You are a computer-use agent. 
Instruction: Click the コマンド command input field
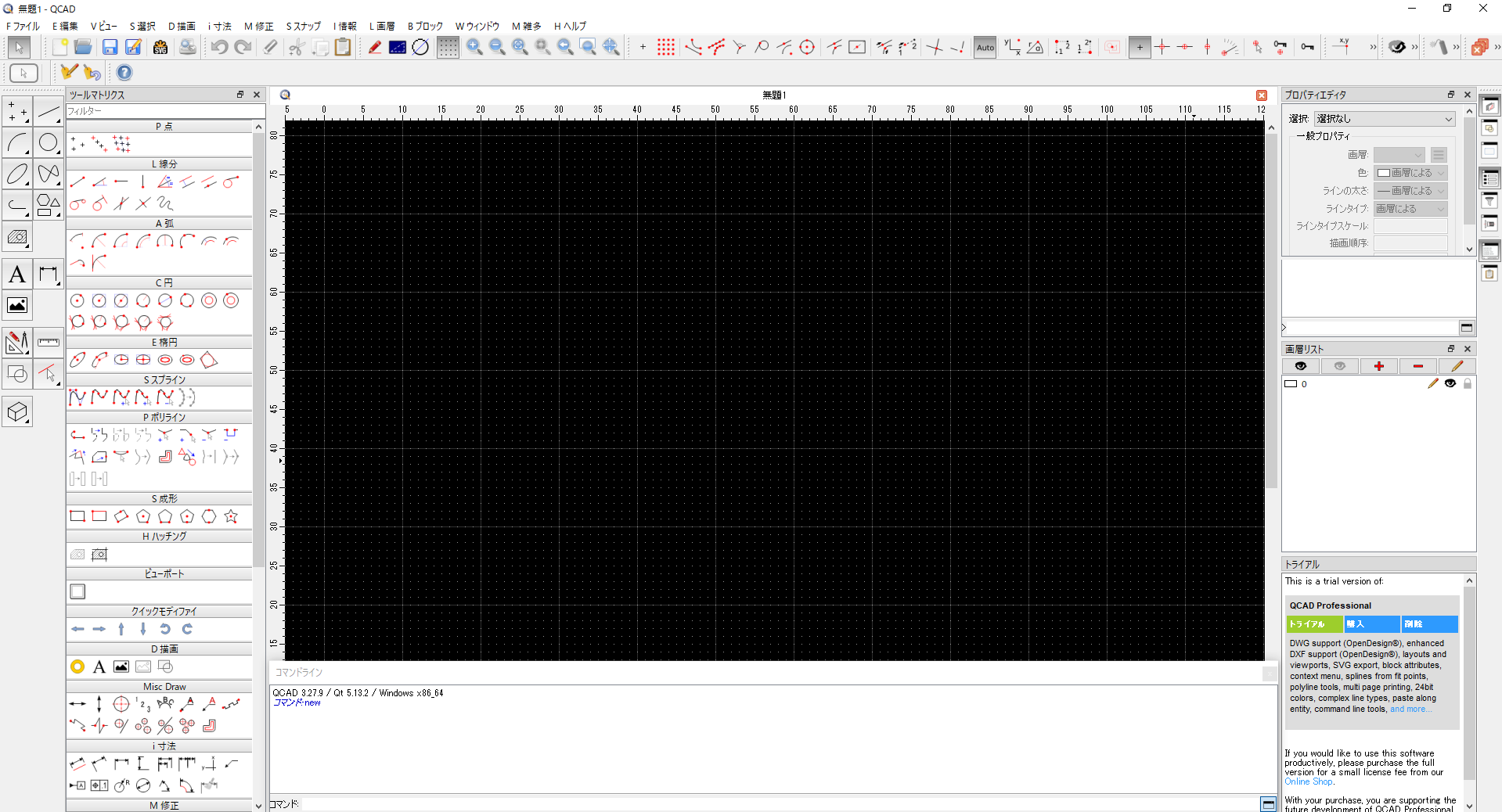point(779,803)
